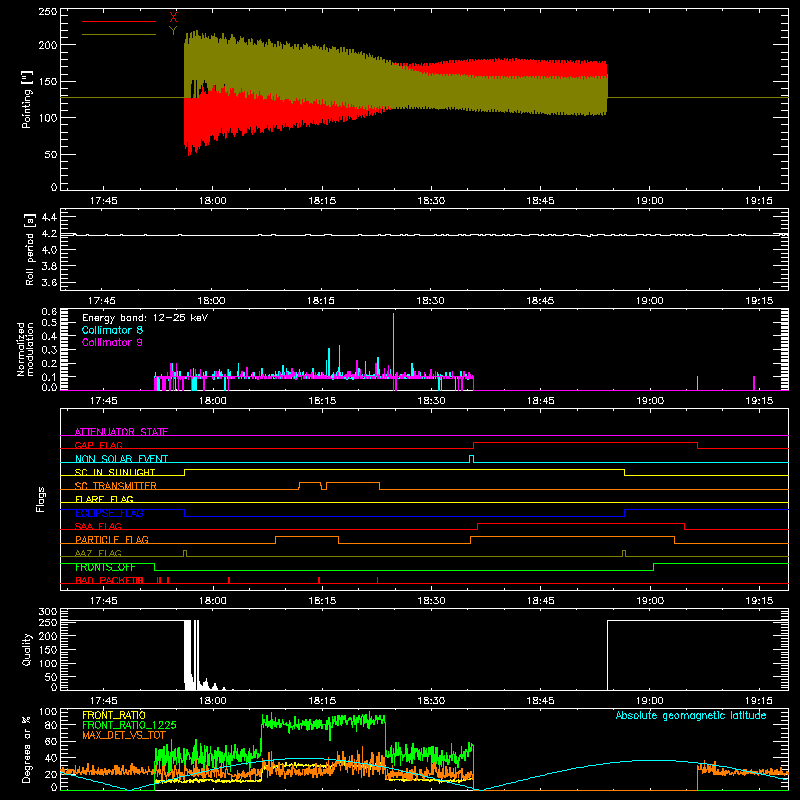Click 18:45 time label under modulation plot

[x=540, y=401]
